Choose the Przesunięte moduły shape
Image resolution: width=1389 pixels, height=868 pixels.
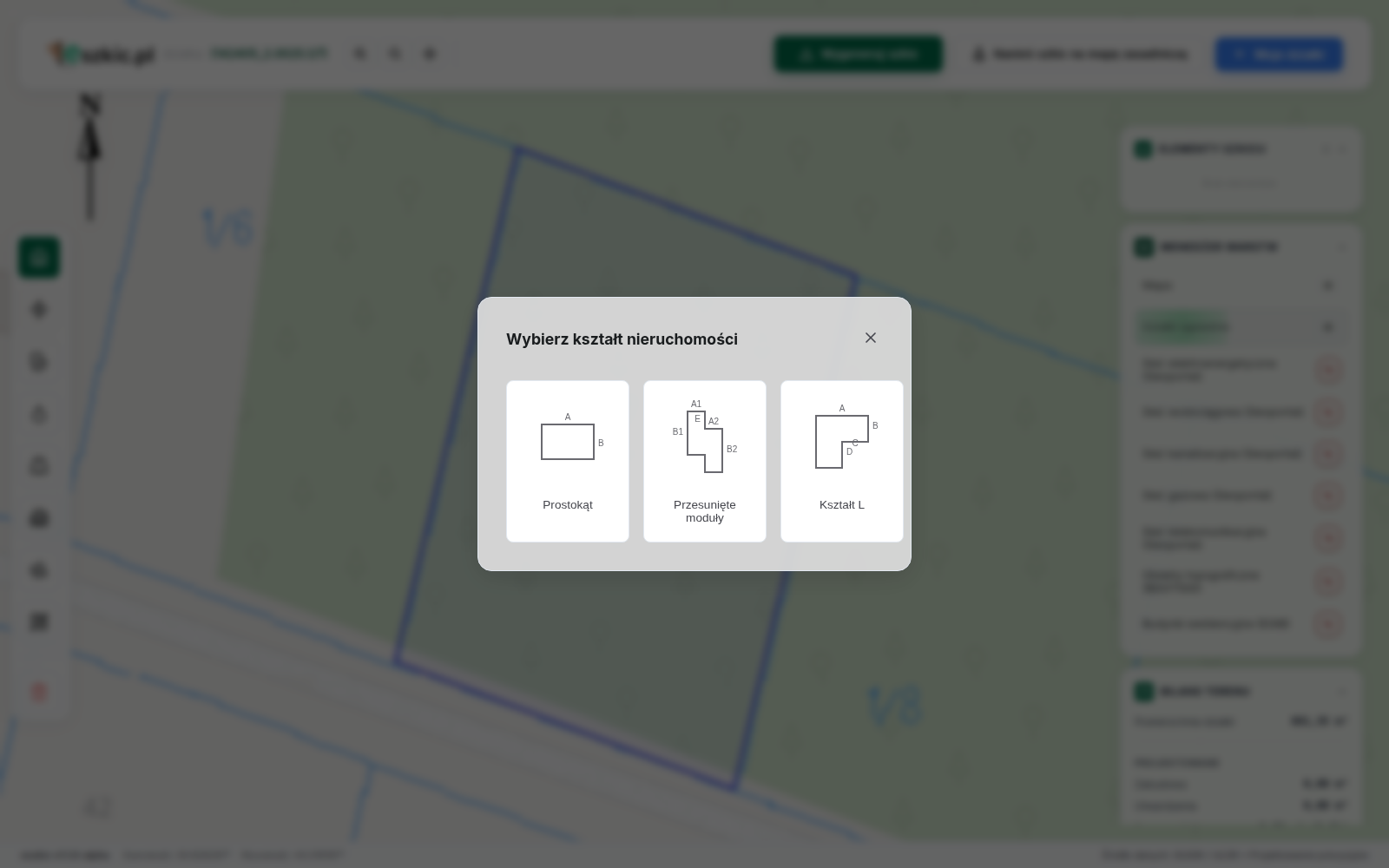tap(705, 461)
